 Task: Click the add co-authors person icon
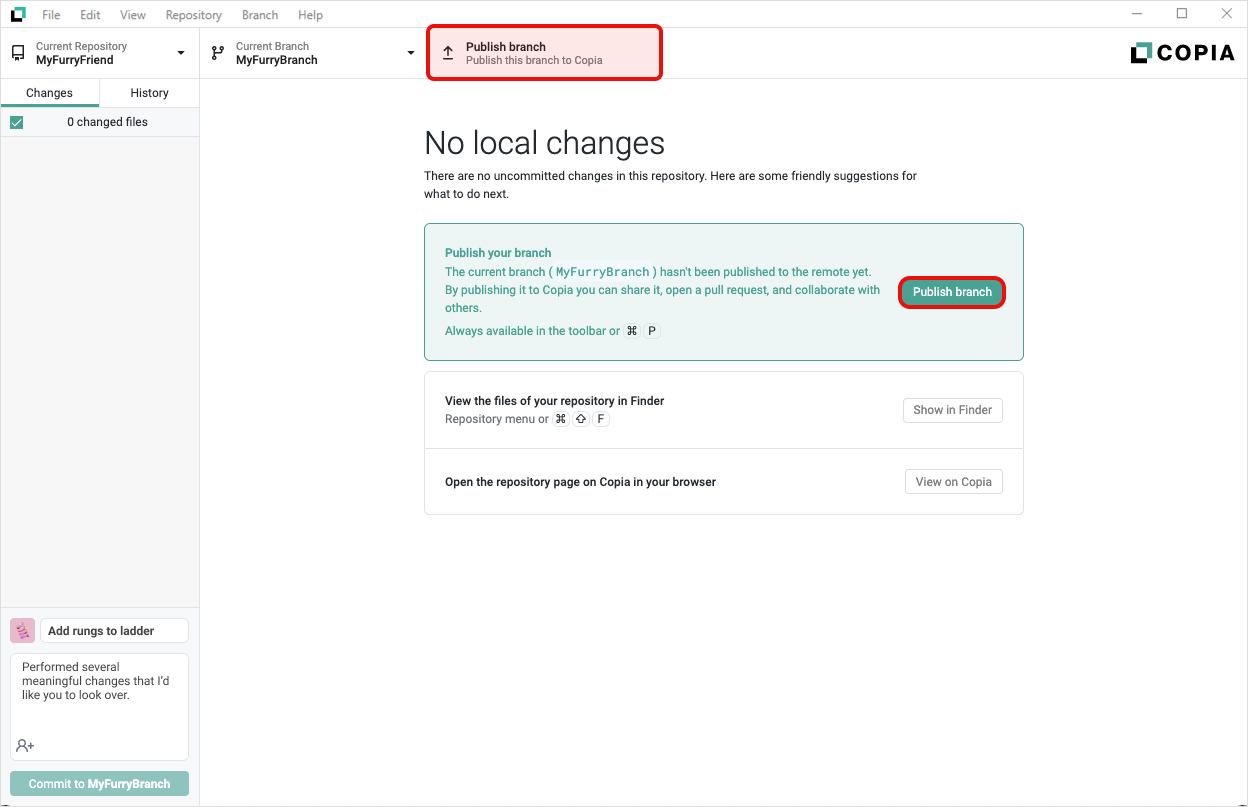tap(25, 746)
